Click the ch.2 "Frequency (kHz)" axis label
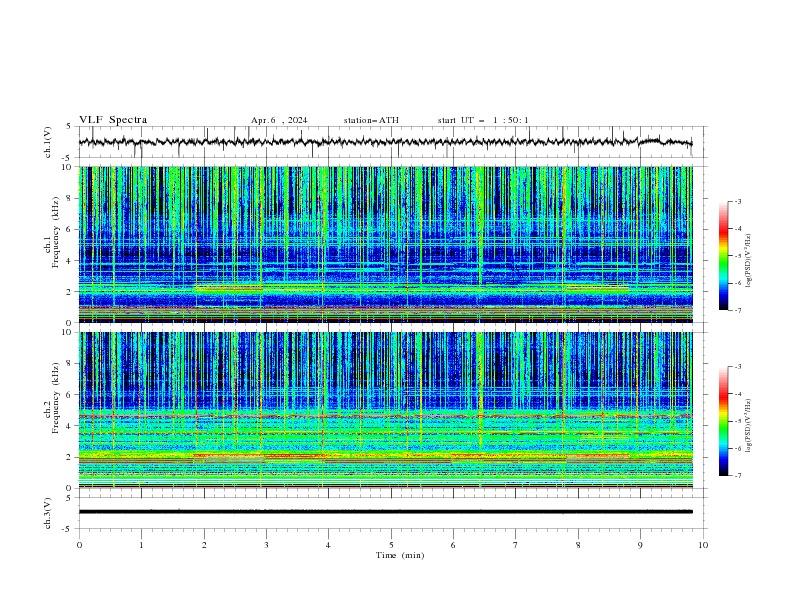The width and height of the screenshot is (792, 612). pos(56,398)
